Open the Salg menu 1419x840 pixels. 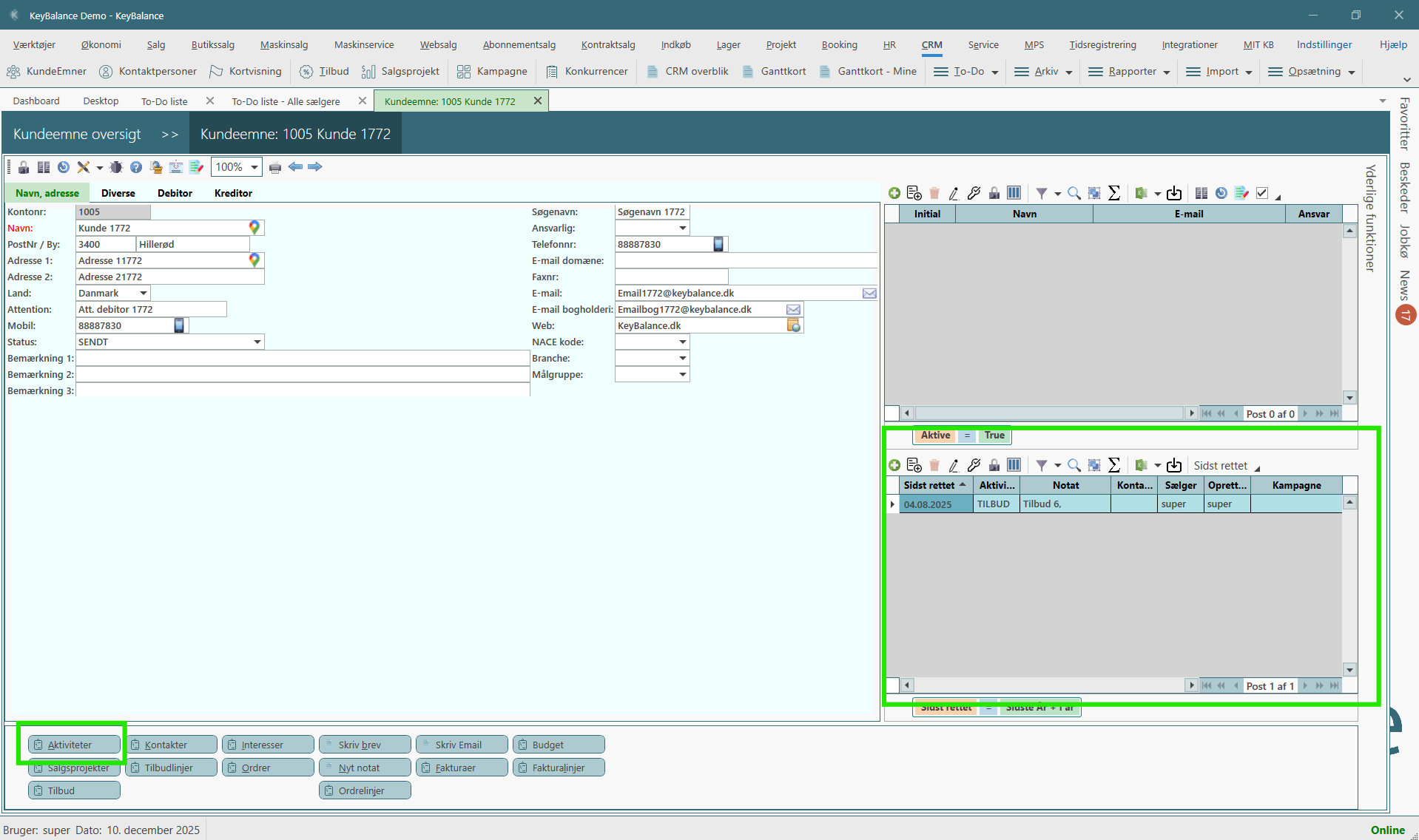click(155, 44)
